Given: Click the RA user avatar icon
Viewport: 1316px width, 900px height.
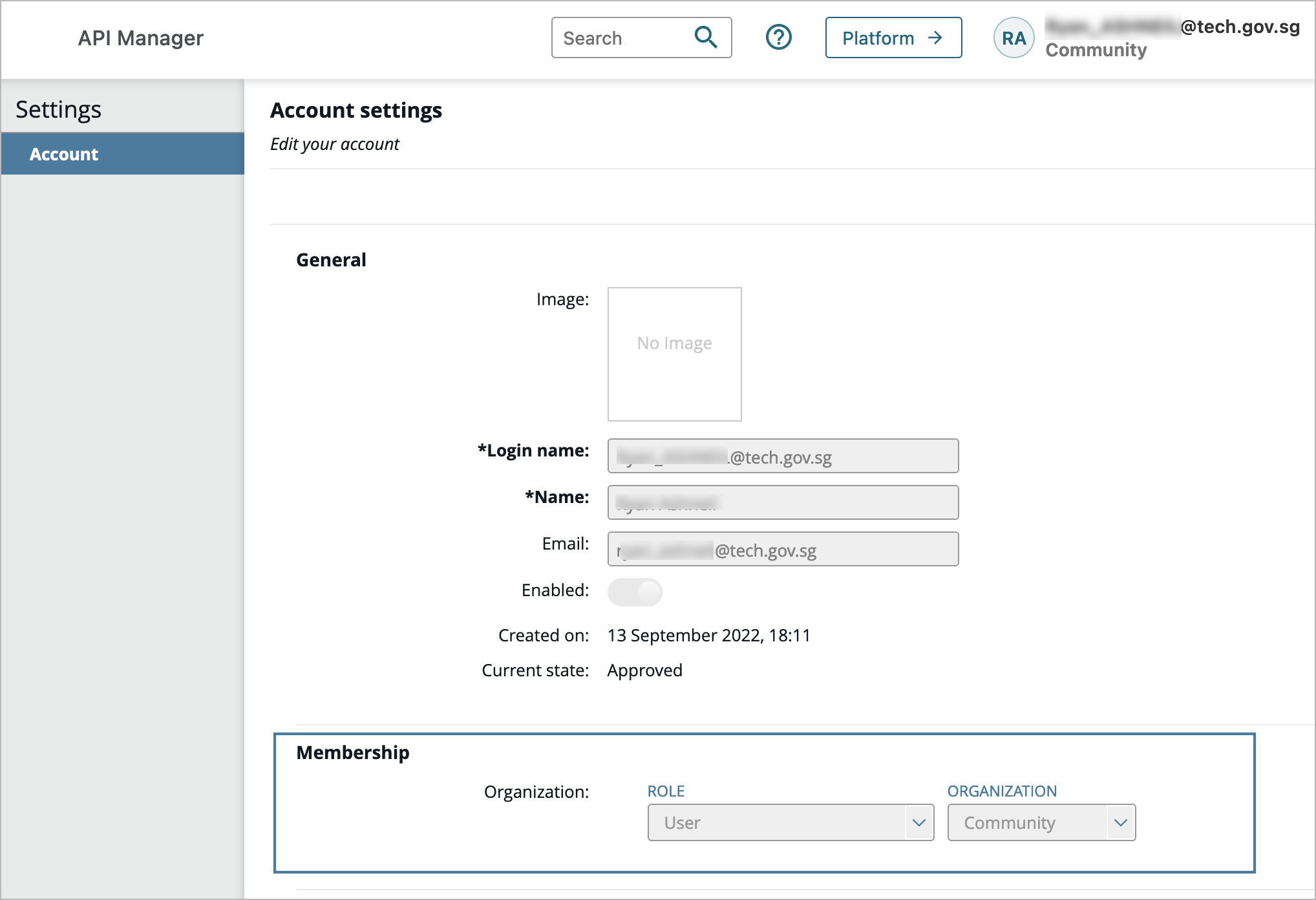Looking at the screenshot, I should pos(1013,37).
